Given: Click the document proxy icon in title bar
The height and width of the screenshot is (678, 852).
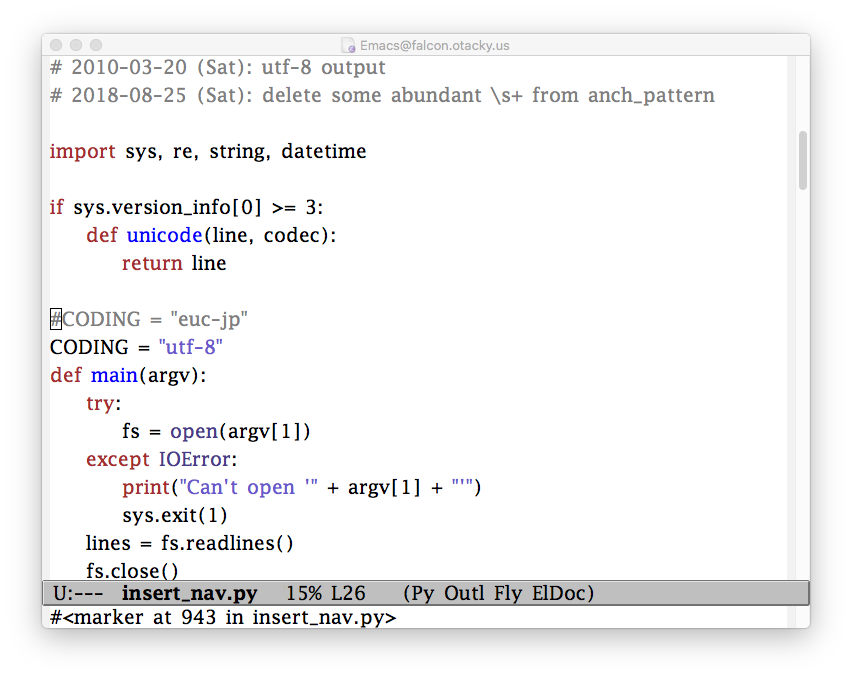Looking at the screenshot, I should [x=348, y=45].
